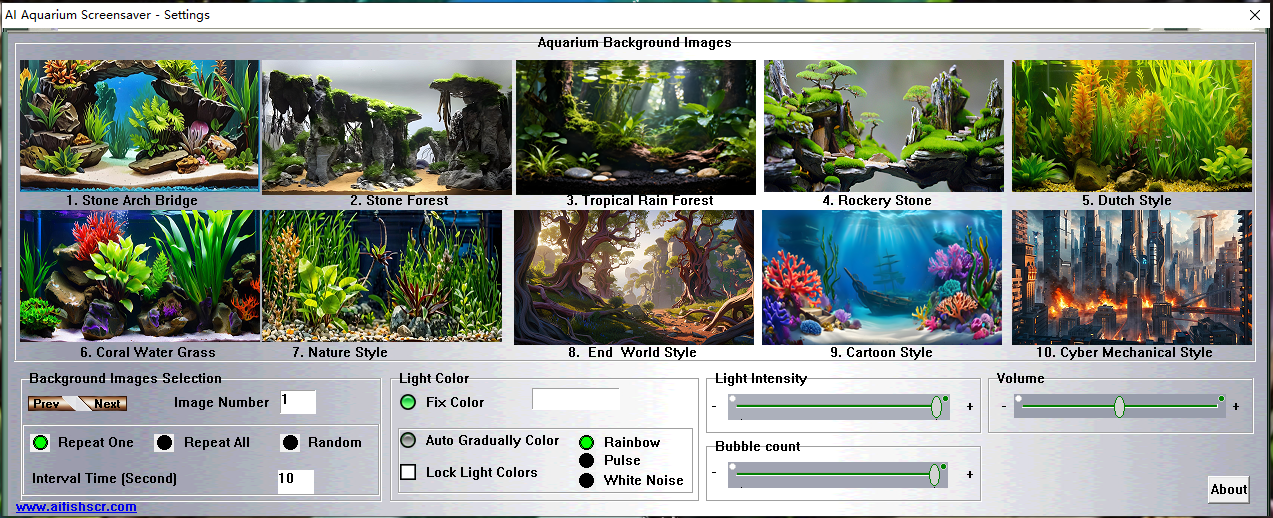Select the Stone Arch Bridge background thumbnail
The width and height of the screenshot is (1273, 518).
coord(139,126)
